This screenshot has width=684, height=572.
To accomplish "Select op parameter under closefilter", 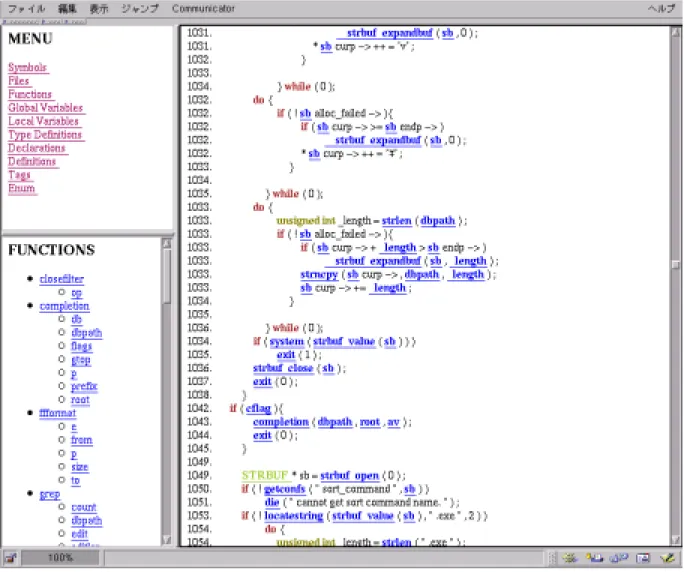I will pos(76,292).
